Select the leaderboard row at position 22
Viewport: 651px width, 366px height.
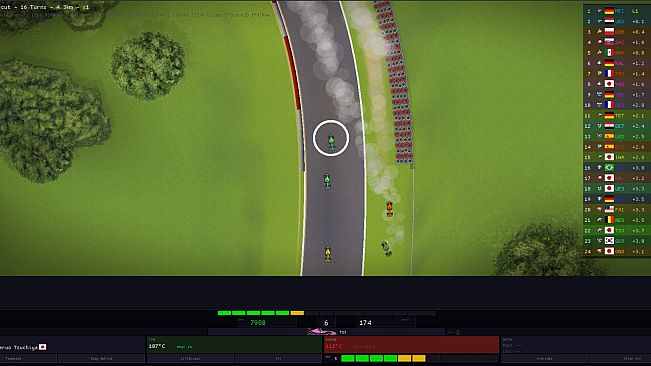coord(617,230)
